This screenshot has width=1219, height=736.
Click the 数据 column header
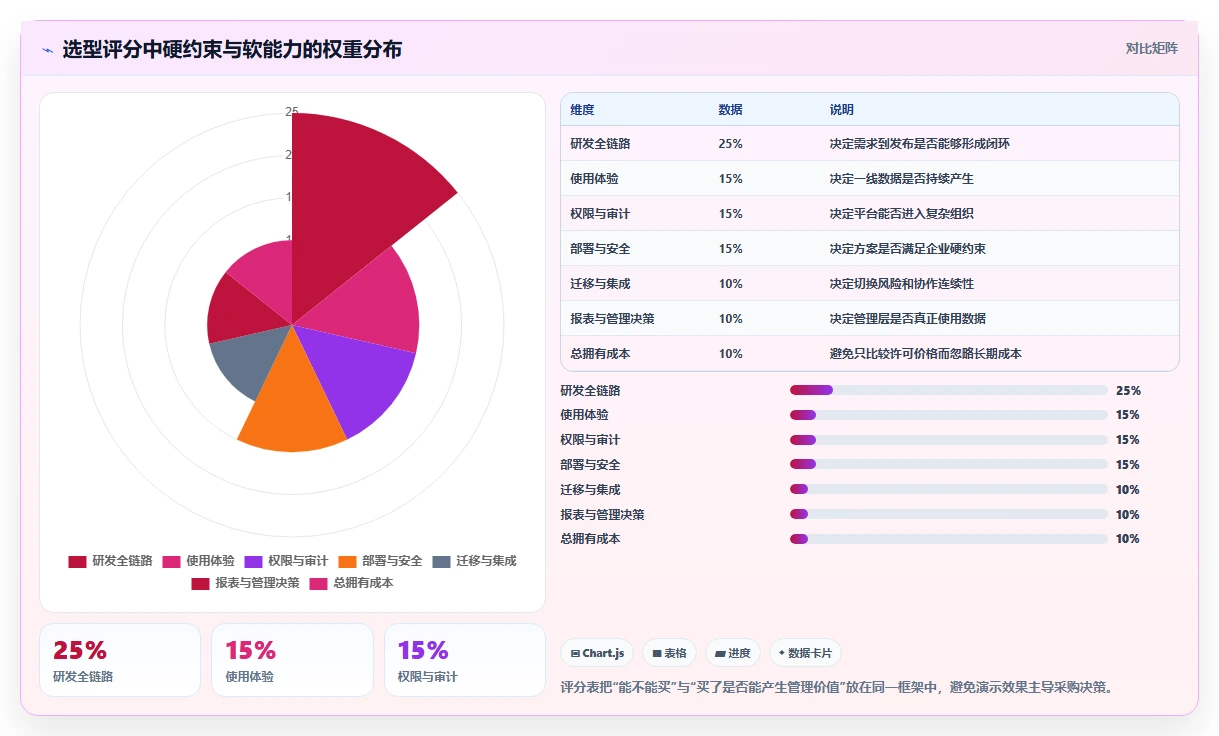(x=730, y=110)
